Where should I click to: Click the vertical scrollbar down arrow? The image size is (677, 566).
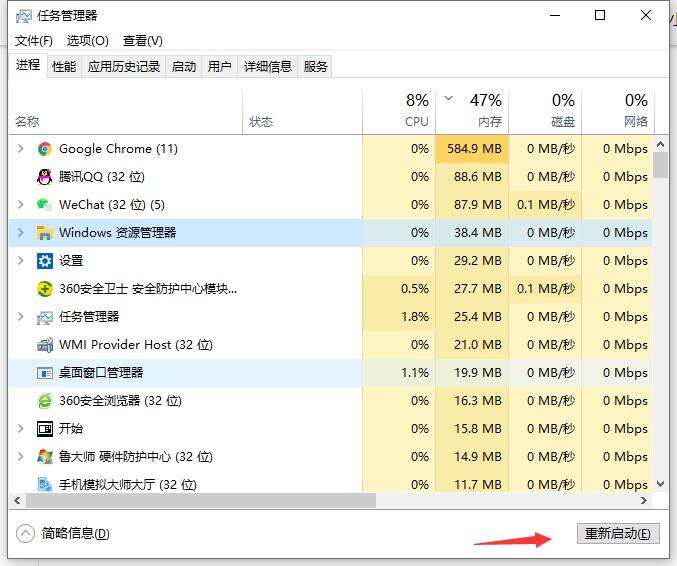660,484
